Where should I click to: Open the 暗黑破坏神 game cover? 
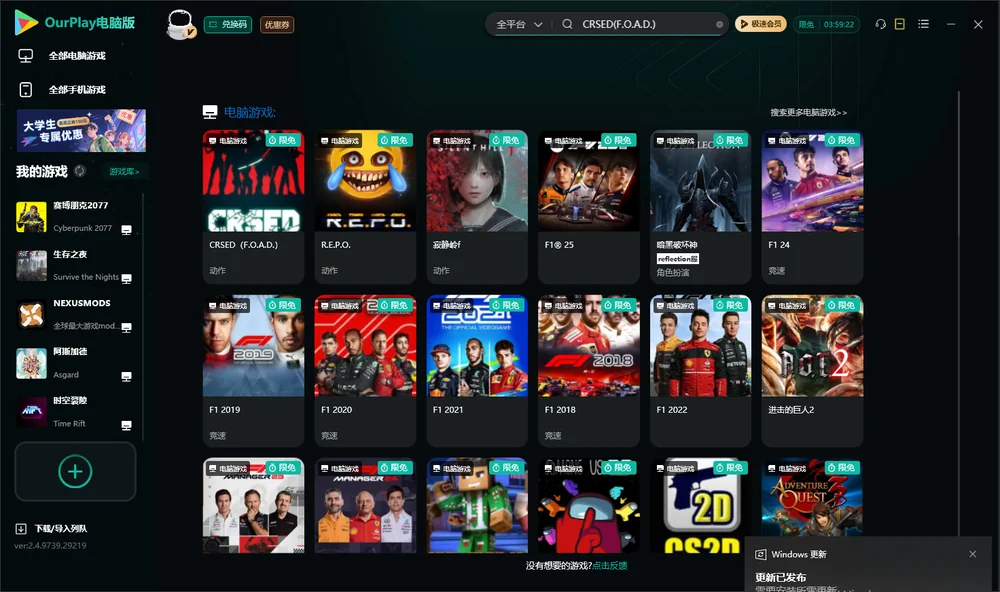[x=700, y=181]
